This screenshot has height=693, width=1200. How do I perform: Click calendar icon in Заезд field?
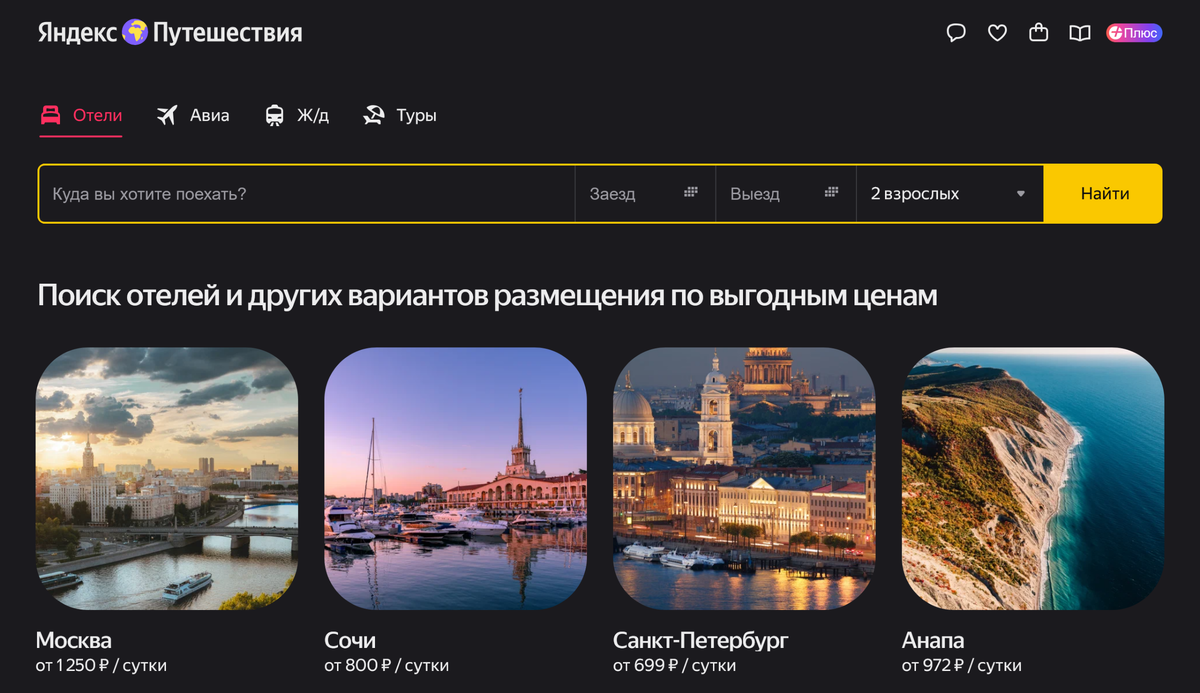pos(691,193)
